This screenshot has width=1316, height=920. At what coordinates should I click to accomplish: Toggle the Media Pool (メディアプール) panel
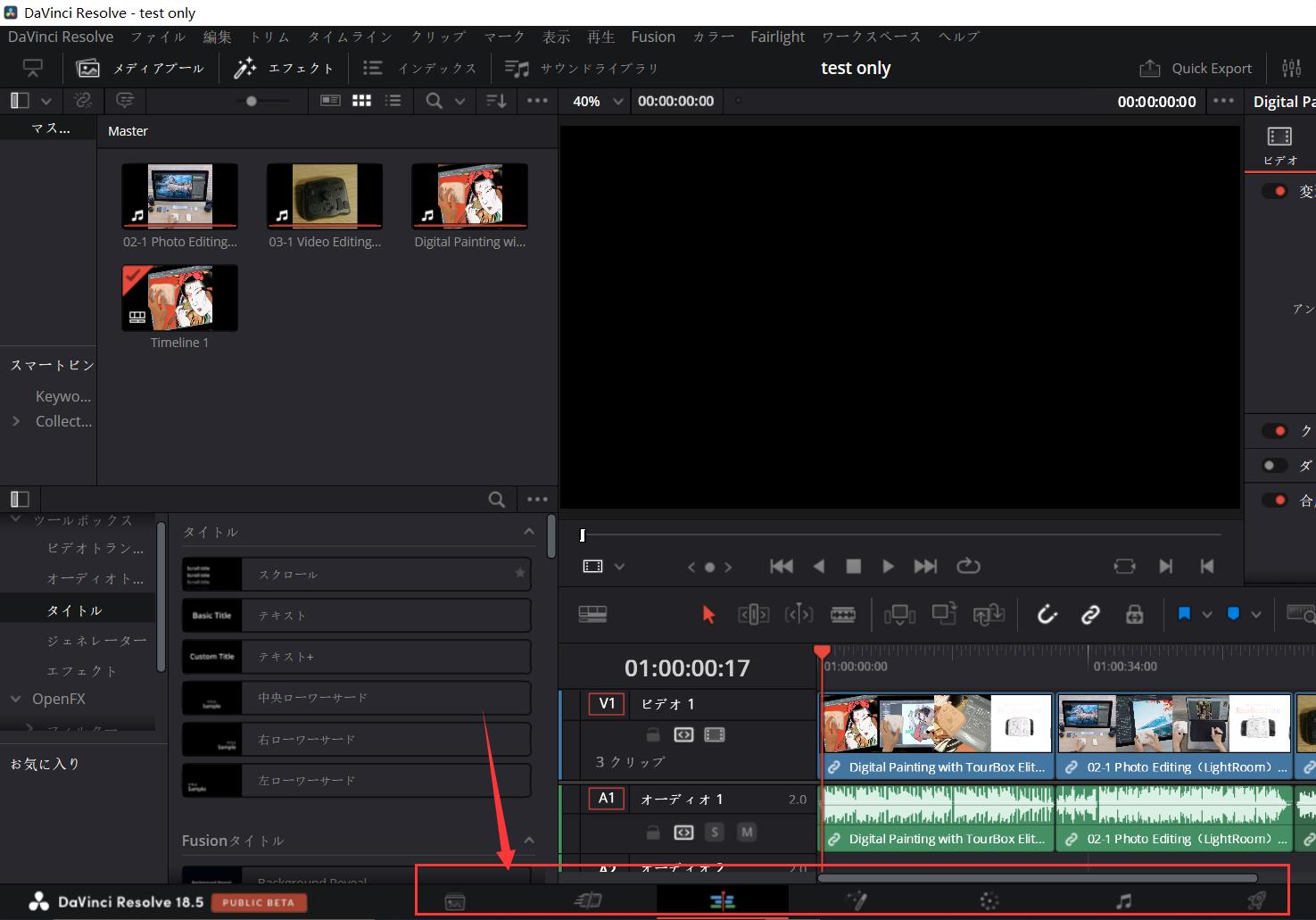pos(141,68)
